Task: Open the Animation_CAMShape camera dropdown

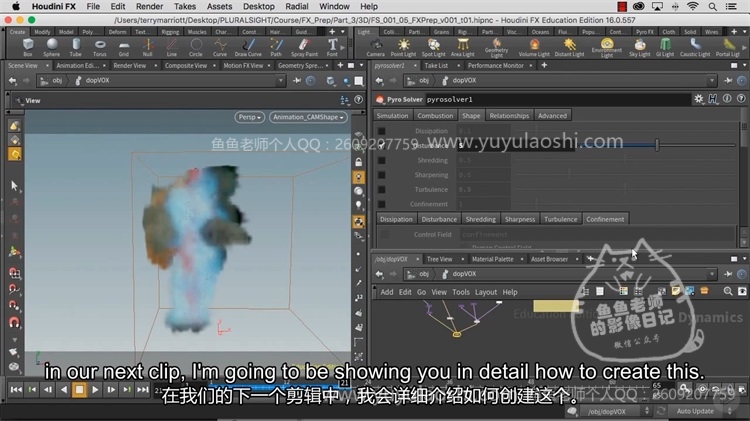Action: (308, 117)
